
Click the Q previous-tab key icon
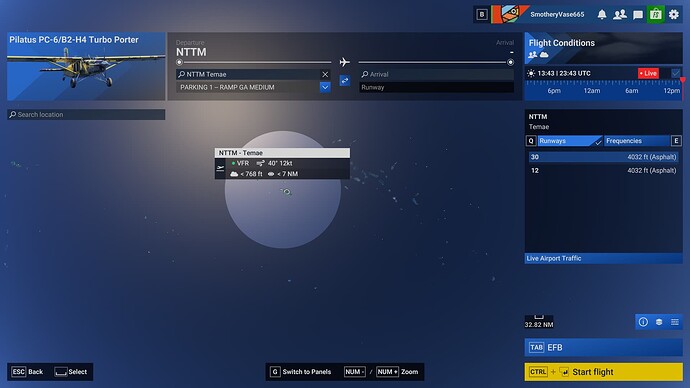531,141
